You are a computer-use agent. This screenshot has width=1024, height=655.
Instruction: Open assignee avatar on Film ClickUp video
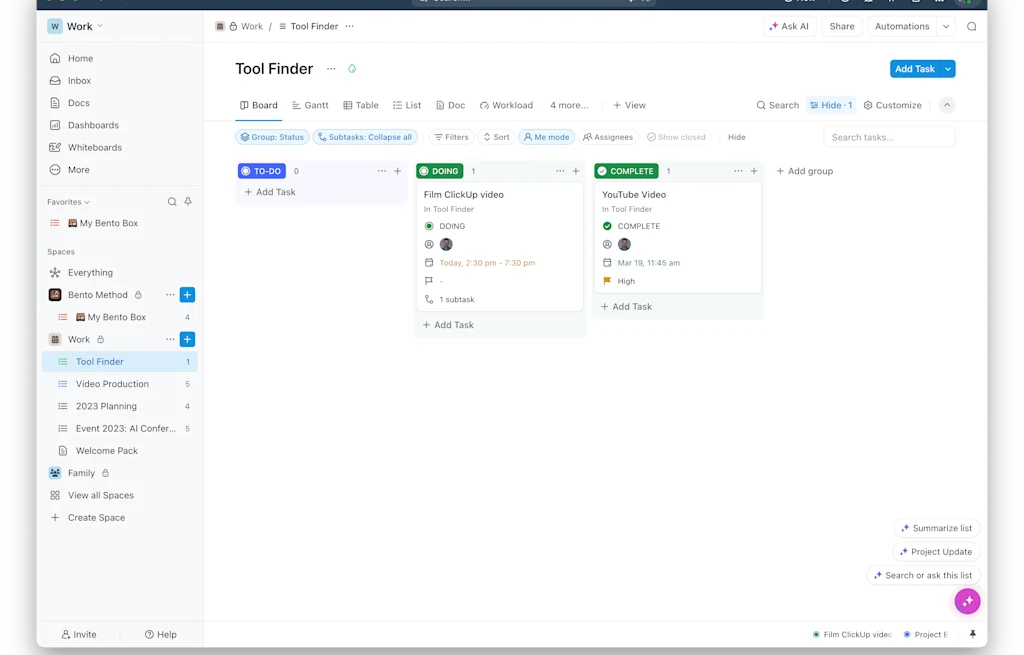tap(446, 244)
